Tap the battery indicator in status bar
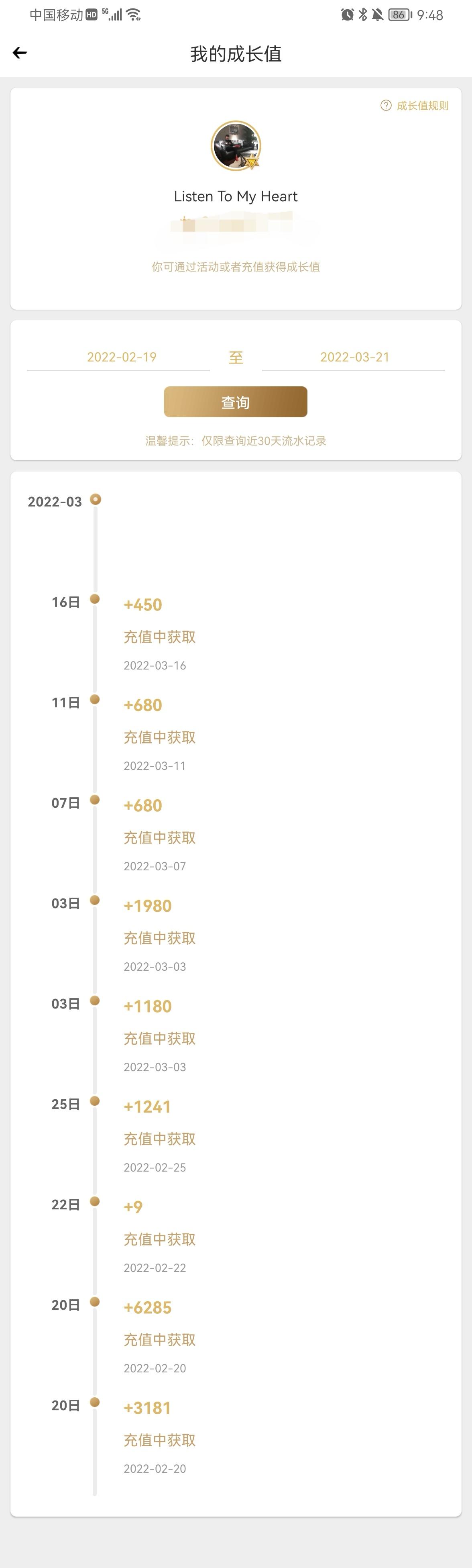 400,14
